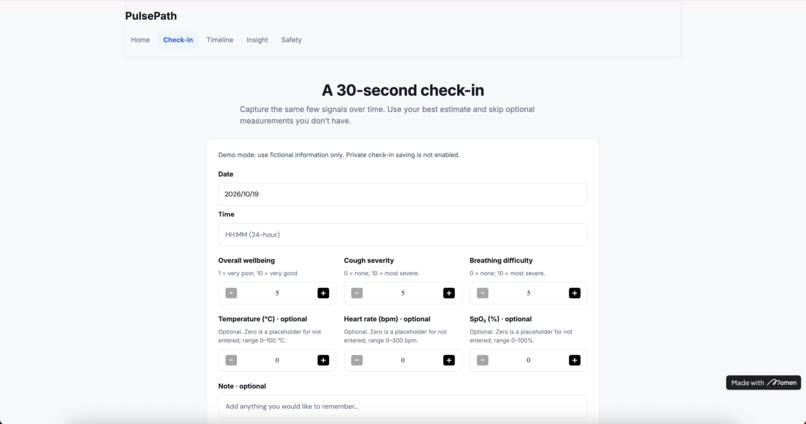Image resolution: width=806 pixels, height=424 pixels.
Task: Open the Home tab
Action: tap(140, 40)
